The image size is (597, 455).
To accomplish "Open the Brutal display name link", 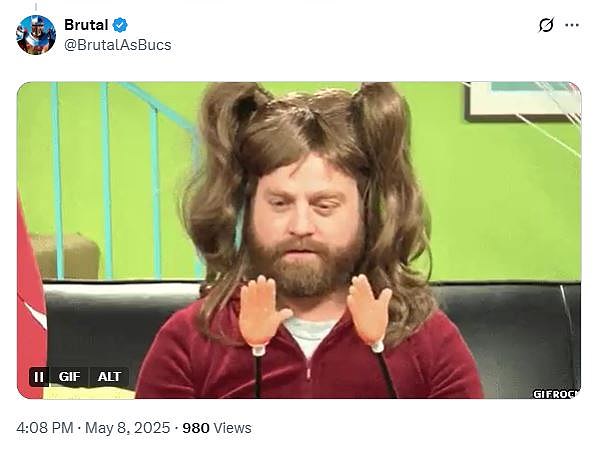I will click(86, 25).
